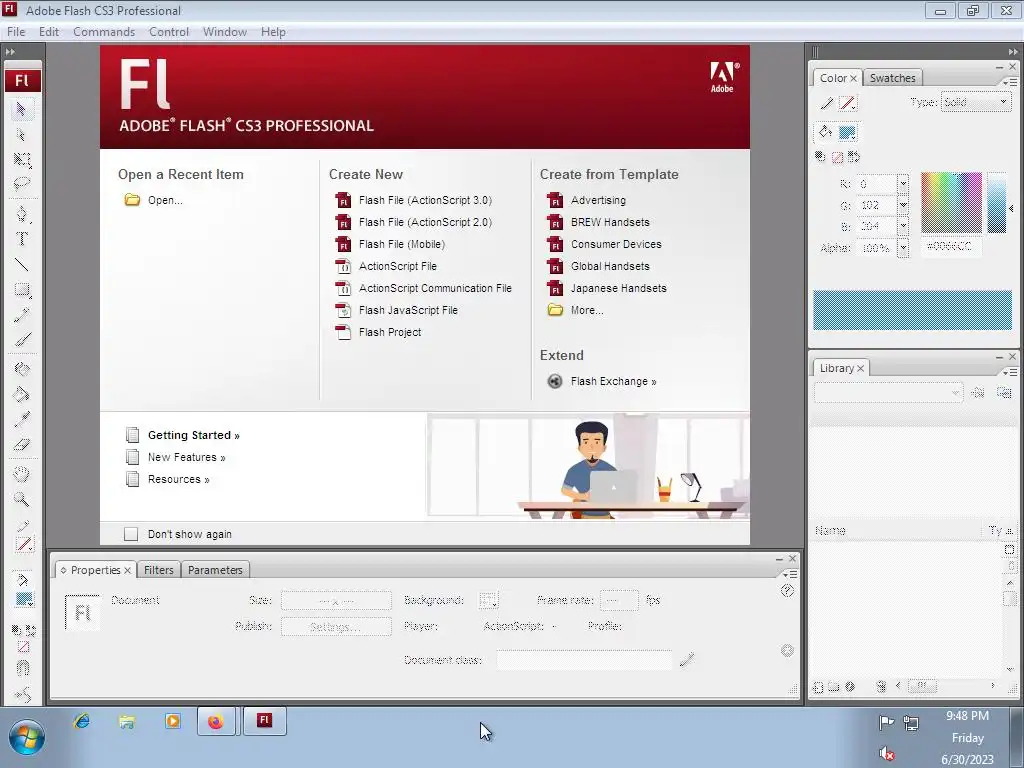Viewport: 1024px width, 768px height.
Task: Open the G value dropdown arrow
Action: 903,205
